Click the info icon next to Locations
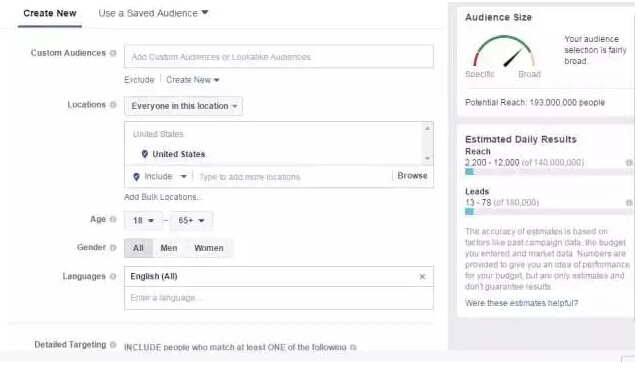Image resolution: width=639 pixels, height=369 pixels. click(x=113, y=105)
